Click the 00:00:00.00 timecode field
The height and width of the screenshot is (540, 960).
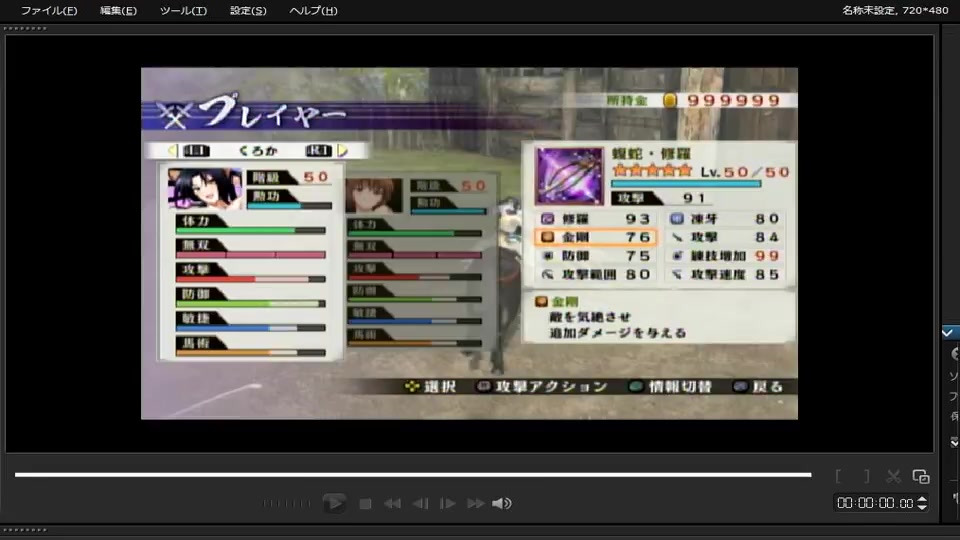(875, 503)
